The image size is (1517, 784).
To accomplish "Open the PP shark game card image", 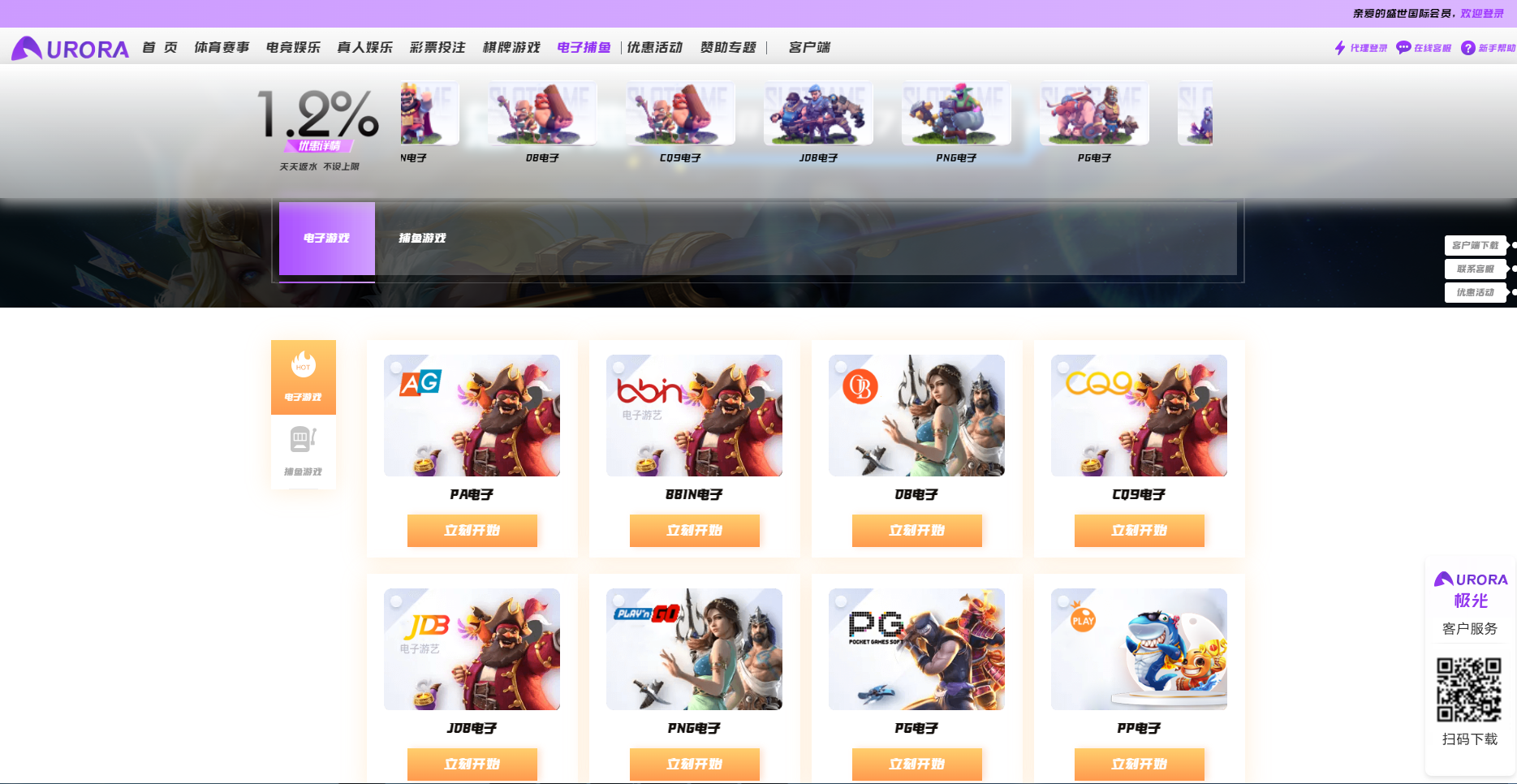I will point(1139,649).
